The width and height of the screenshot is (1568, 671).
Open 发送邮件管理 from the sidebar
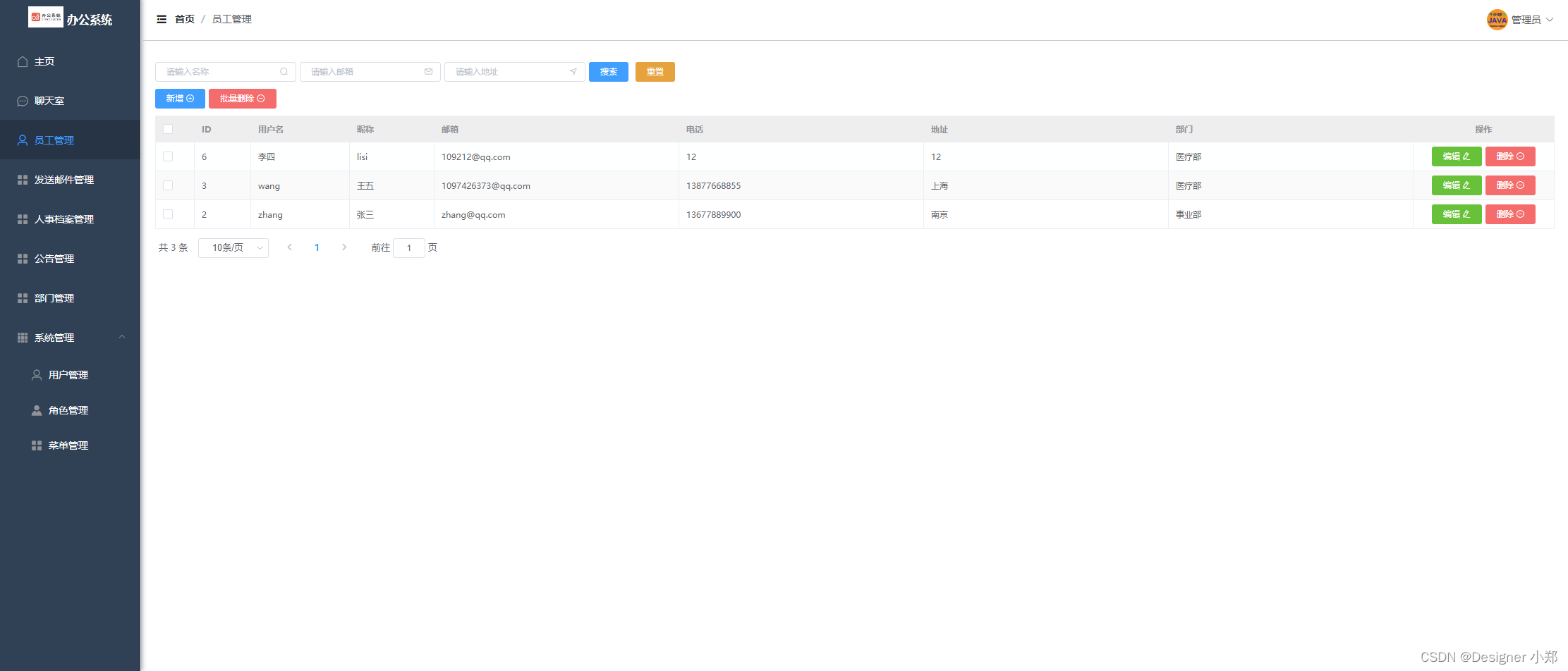pos(63,180)
